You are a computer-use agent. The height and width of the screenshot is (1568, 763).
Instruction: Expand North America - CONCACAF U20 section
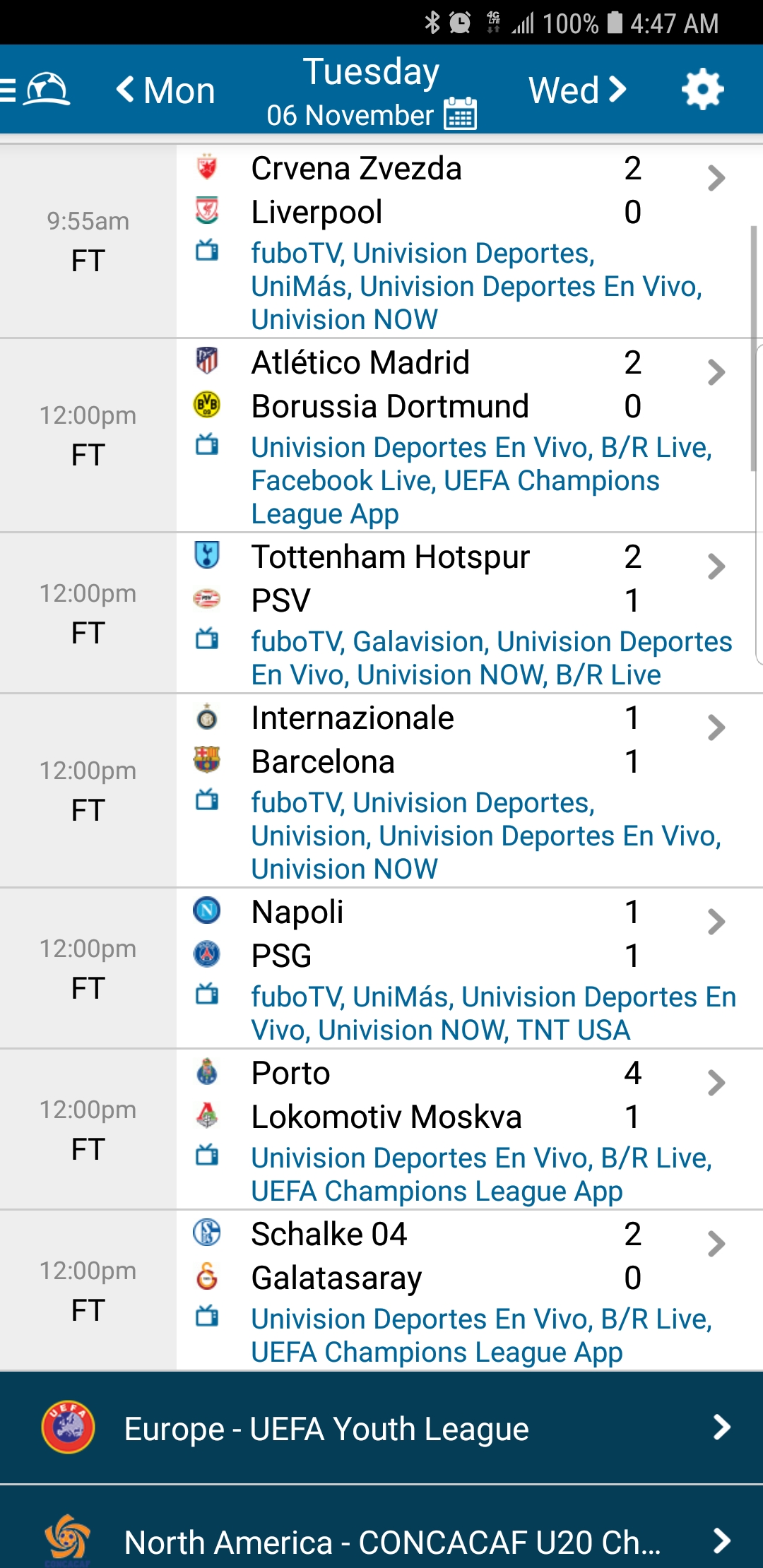click(x=721, y=1541)
